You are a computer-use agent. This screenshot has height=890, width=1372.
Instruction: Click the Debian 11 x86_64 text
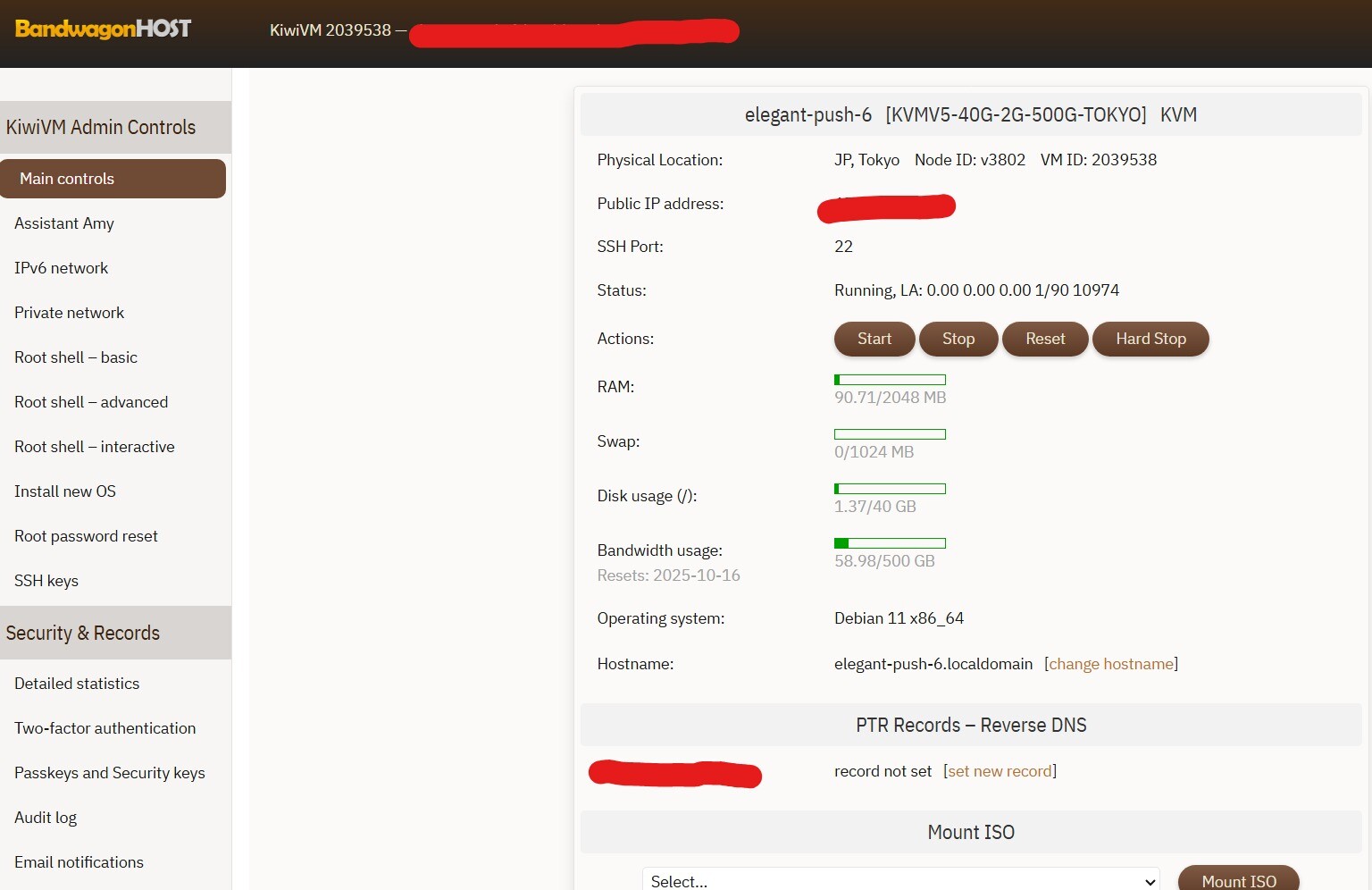(x=899, y=618)
